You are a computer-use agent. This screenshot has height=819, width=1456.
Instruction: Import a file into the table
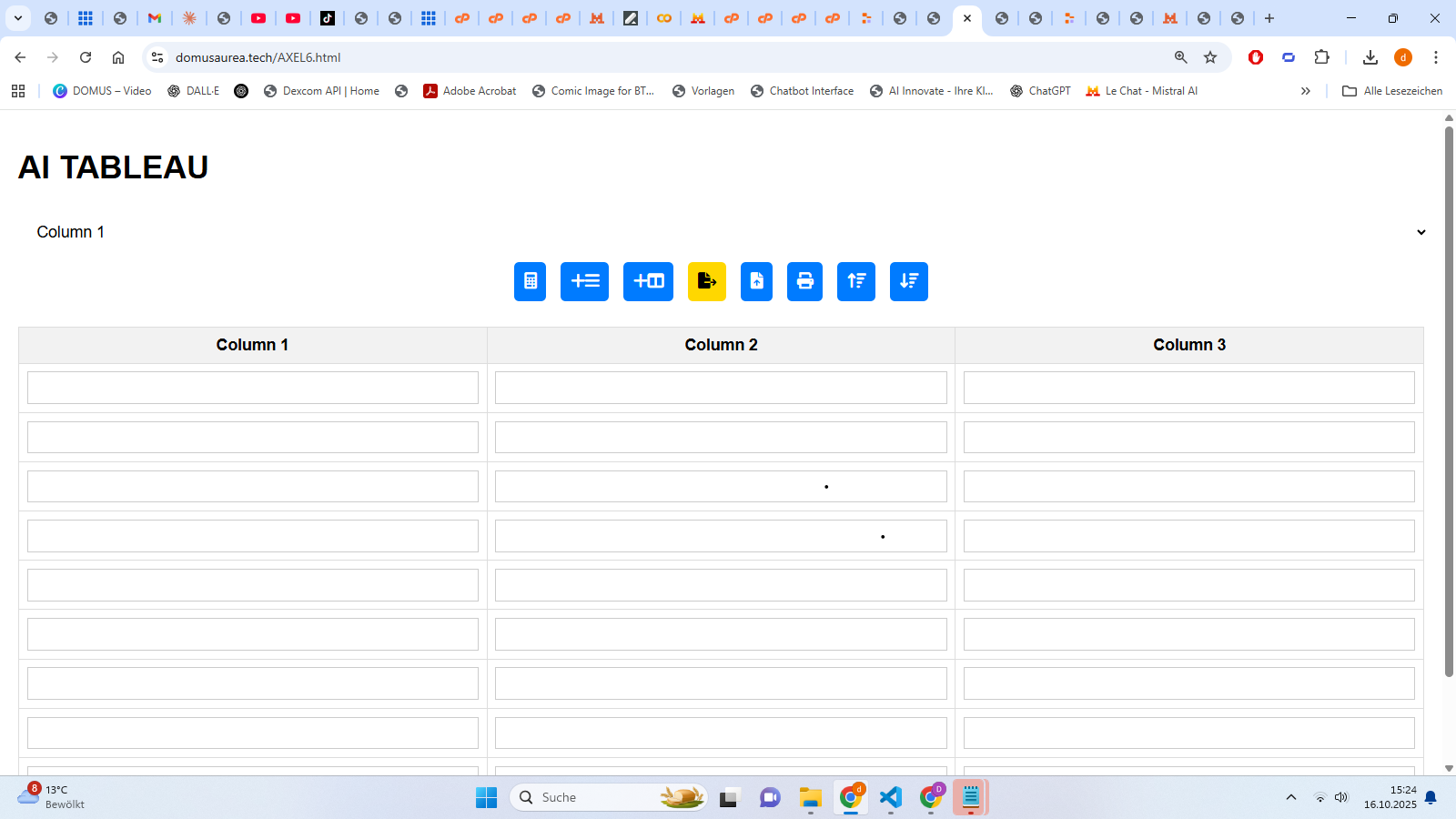click(755, 281)
